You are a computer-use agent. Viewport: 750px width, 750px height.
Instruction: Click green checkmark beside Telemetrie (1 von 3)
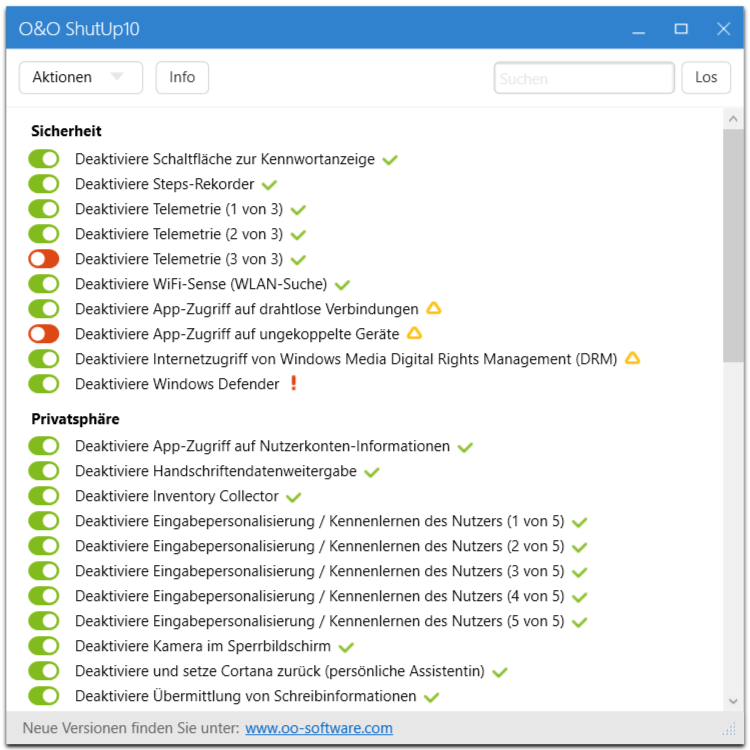pos(298,210)
